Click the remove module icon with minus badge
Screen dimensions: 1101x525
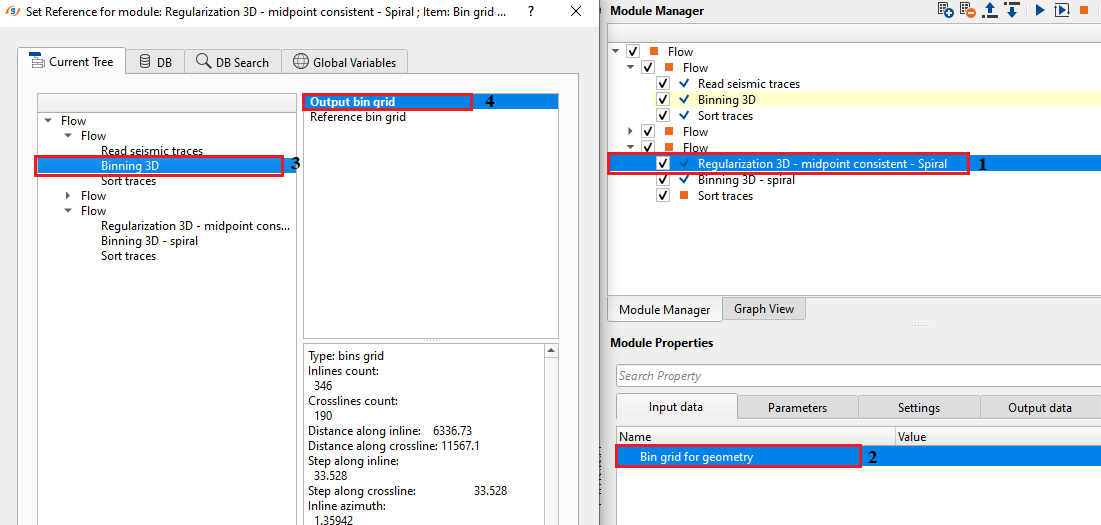pos(968,10)
